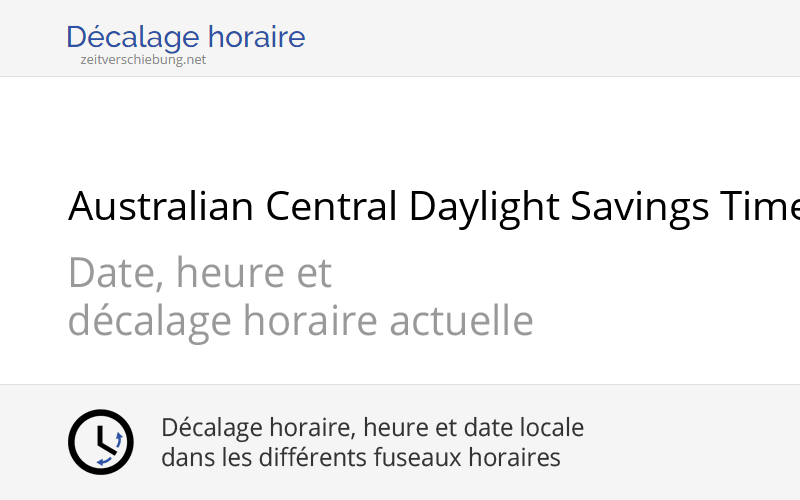Click the gray "décalage horaire actuelle" subtitle line
Screen dimensions: 800x500
300,321
